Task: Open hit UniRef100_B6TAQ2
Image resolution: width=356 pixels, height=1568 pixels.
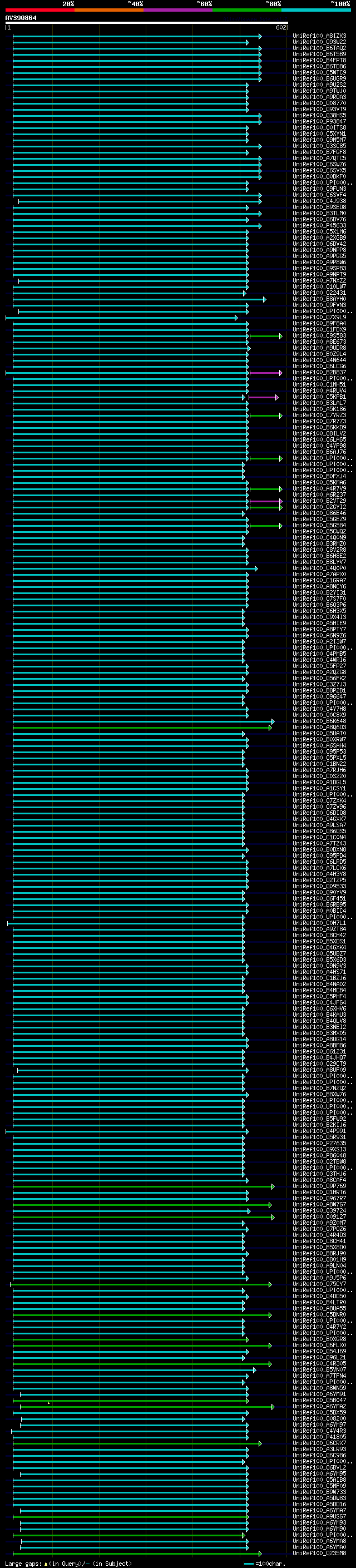Action: [319, 48]
